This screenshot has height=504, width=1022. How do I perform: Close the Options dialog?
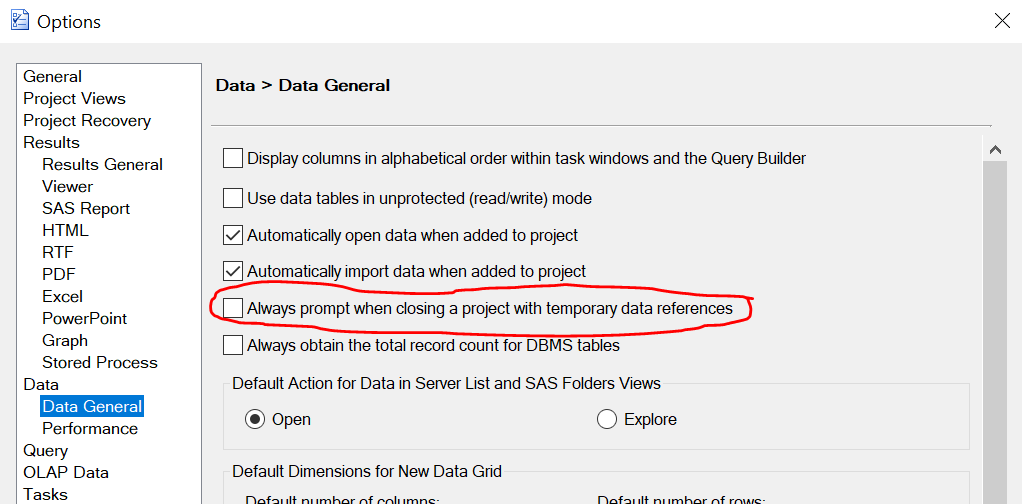click(1001, 20)
